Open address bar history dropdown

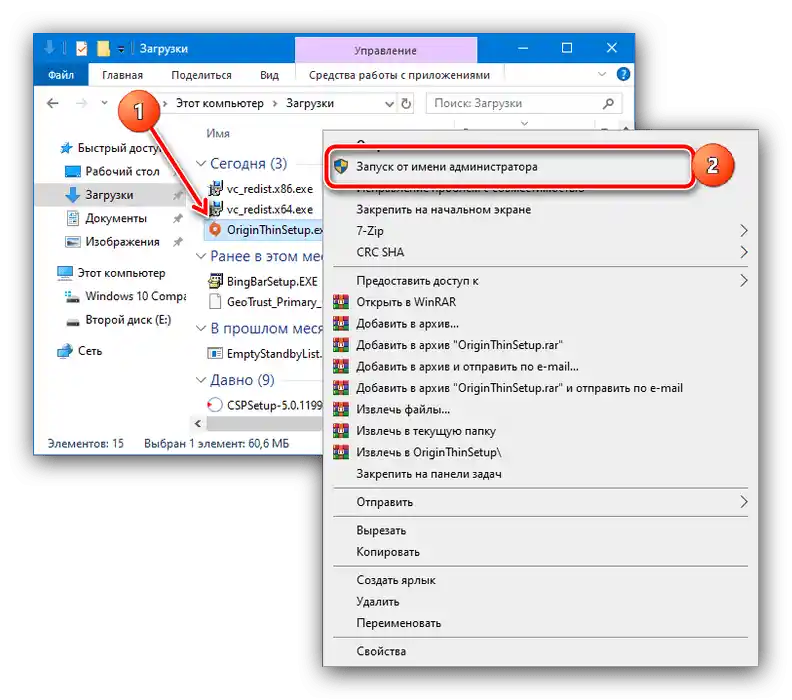pos(389,104)
